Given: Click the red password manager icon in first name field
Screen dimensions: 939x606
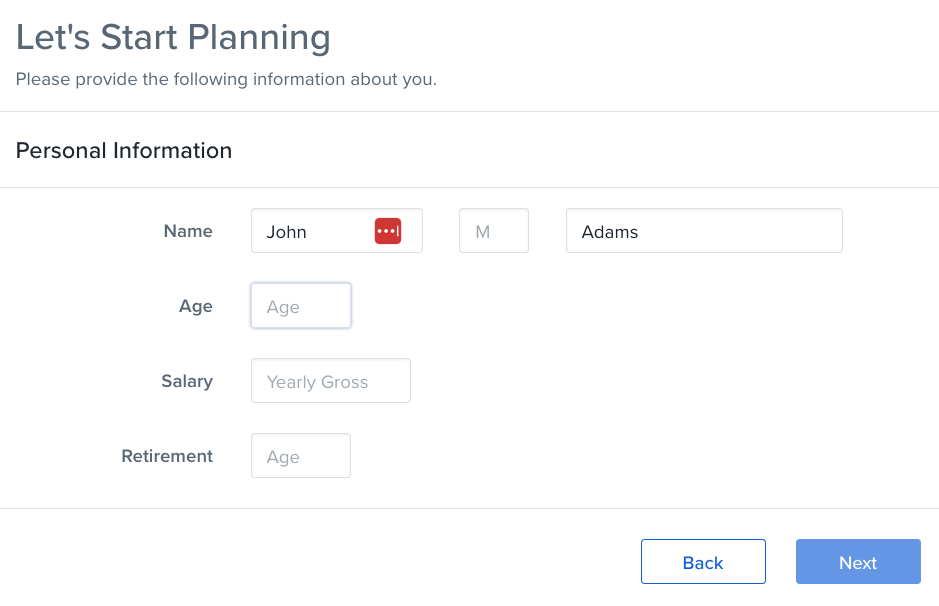Looking at the screenshot, I should point(387,231).
